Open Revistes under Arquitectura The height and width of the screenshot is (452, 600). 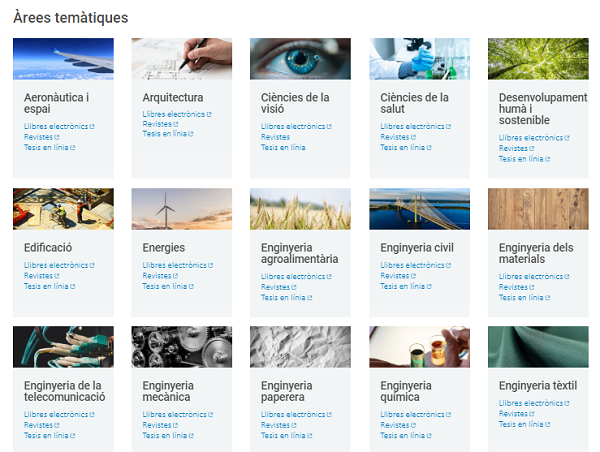pyautogui.click(x=160, y=124)
